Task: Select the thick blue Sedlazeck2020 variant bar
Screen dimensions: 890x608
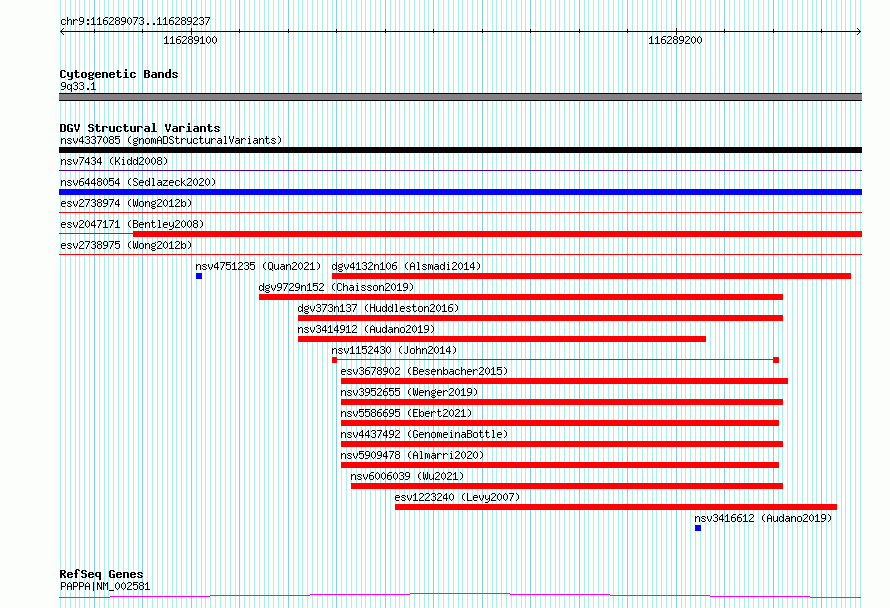Action: (x=460, y=192)
